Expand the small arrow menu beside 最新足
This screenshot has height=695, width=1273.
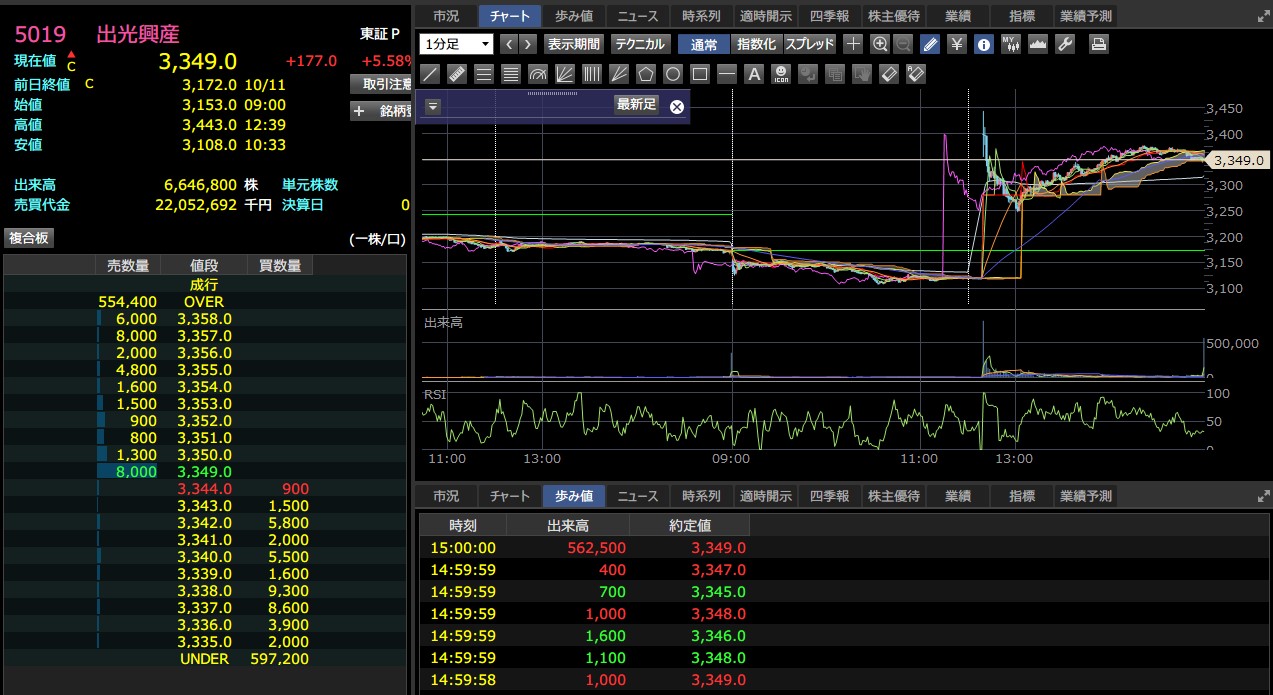pyautogui.click(x=433, y=107)
